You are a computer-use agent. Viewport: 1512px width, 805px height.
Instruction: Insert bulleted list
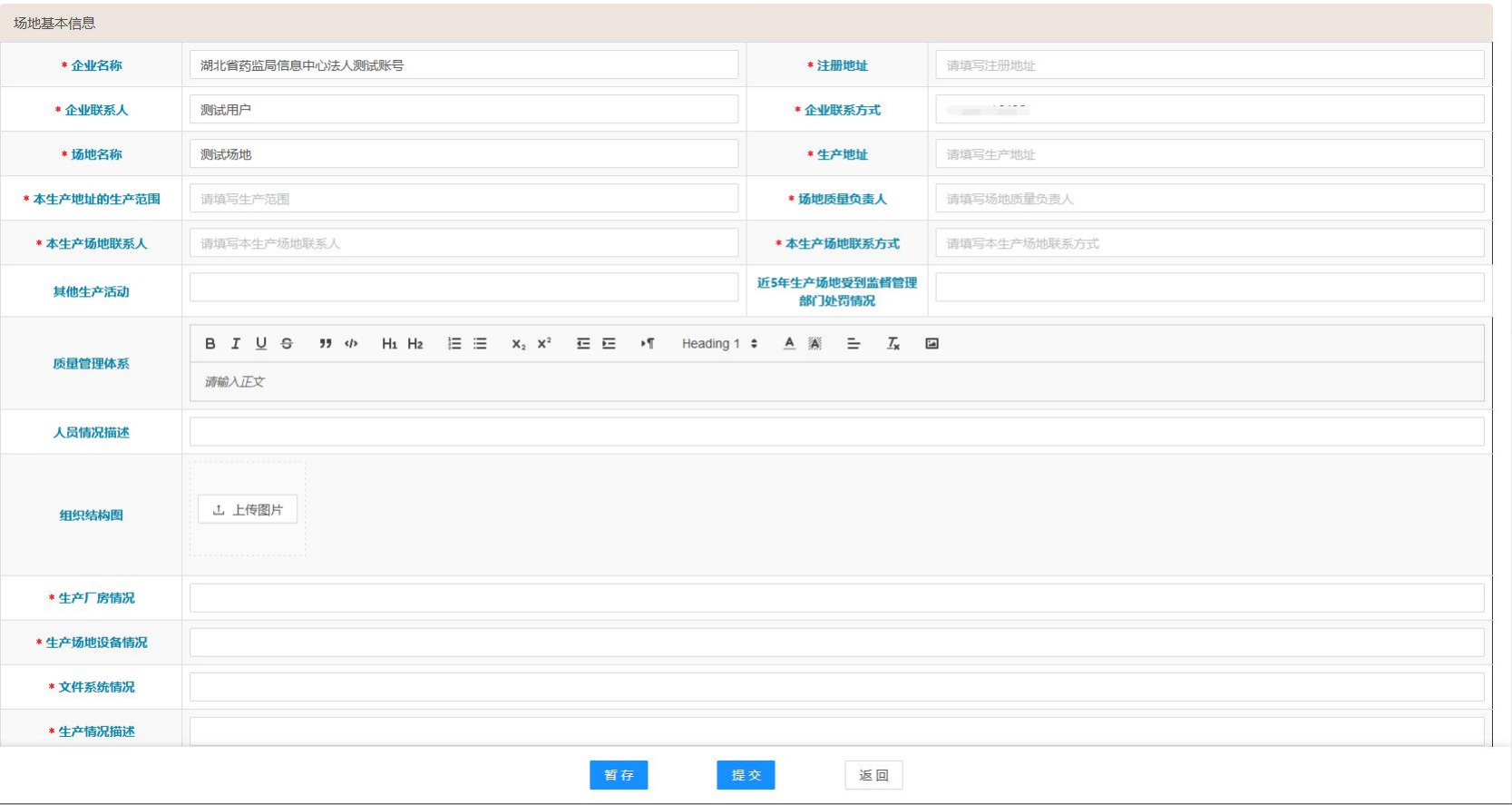coord(480,343)
